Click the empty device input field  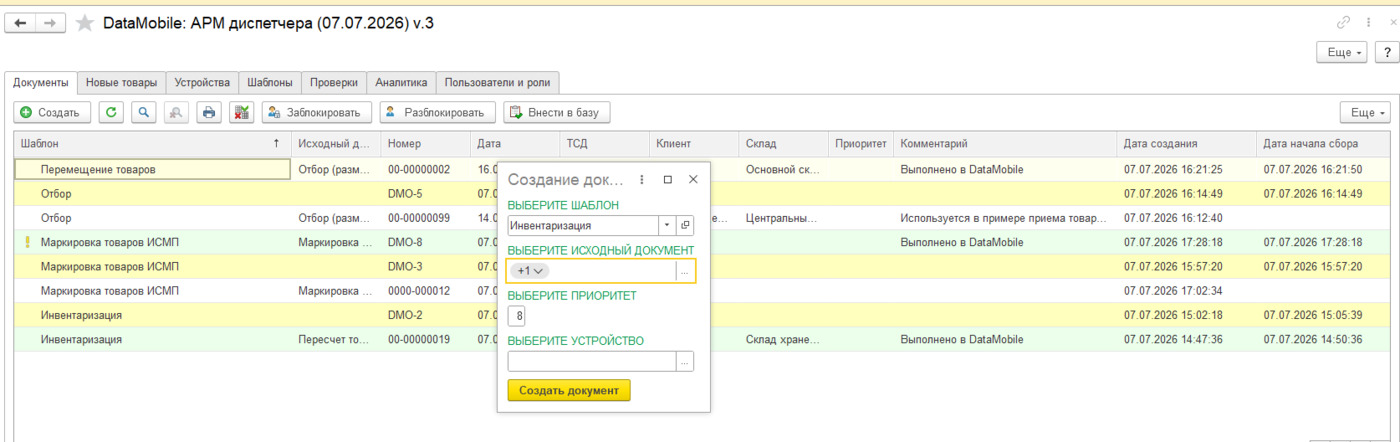point(592,362)
